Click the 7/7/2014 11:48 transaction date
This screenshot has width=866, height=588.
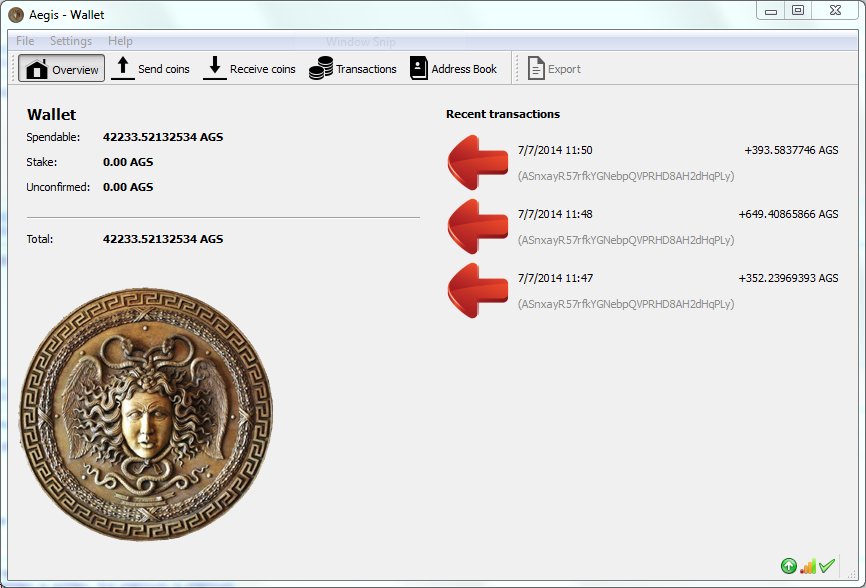click(555, 214)
